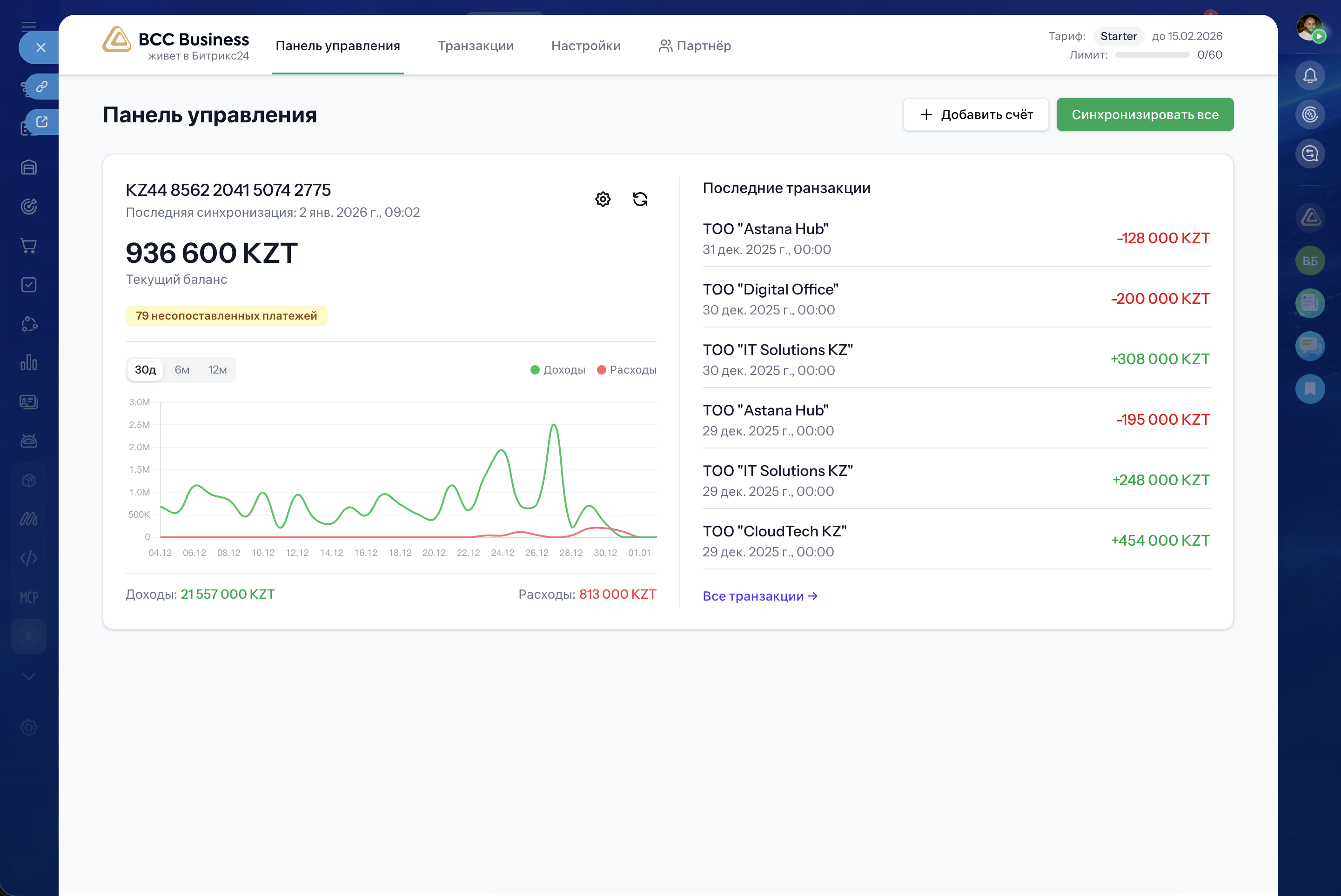
Task: Click the limit progress bar
Action: [x=1152, y=55]
